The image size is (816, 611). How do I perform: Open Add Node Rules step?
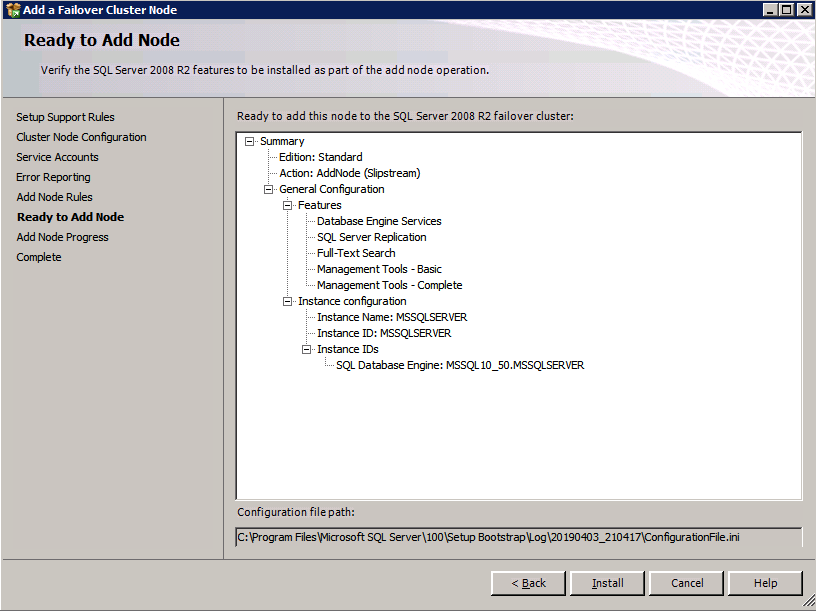pos(54,197)
